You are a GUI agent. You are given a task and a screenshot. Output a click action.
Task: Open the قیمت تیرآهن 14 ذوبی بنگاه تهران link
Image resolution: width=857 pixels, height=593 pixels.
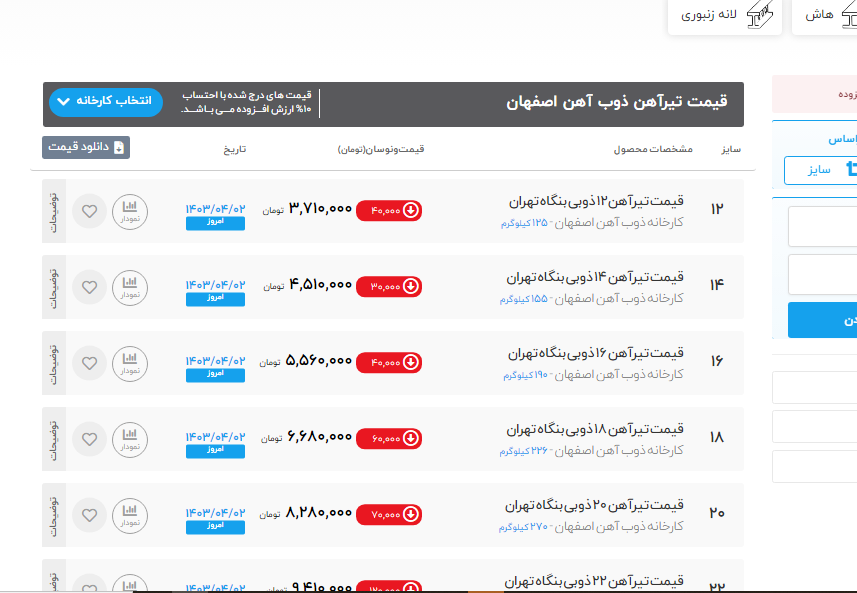[x=597, y=277]
